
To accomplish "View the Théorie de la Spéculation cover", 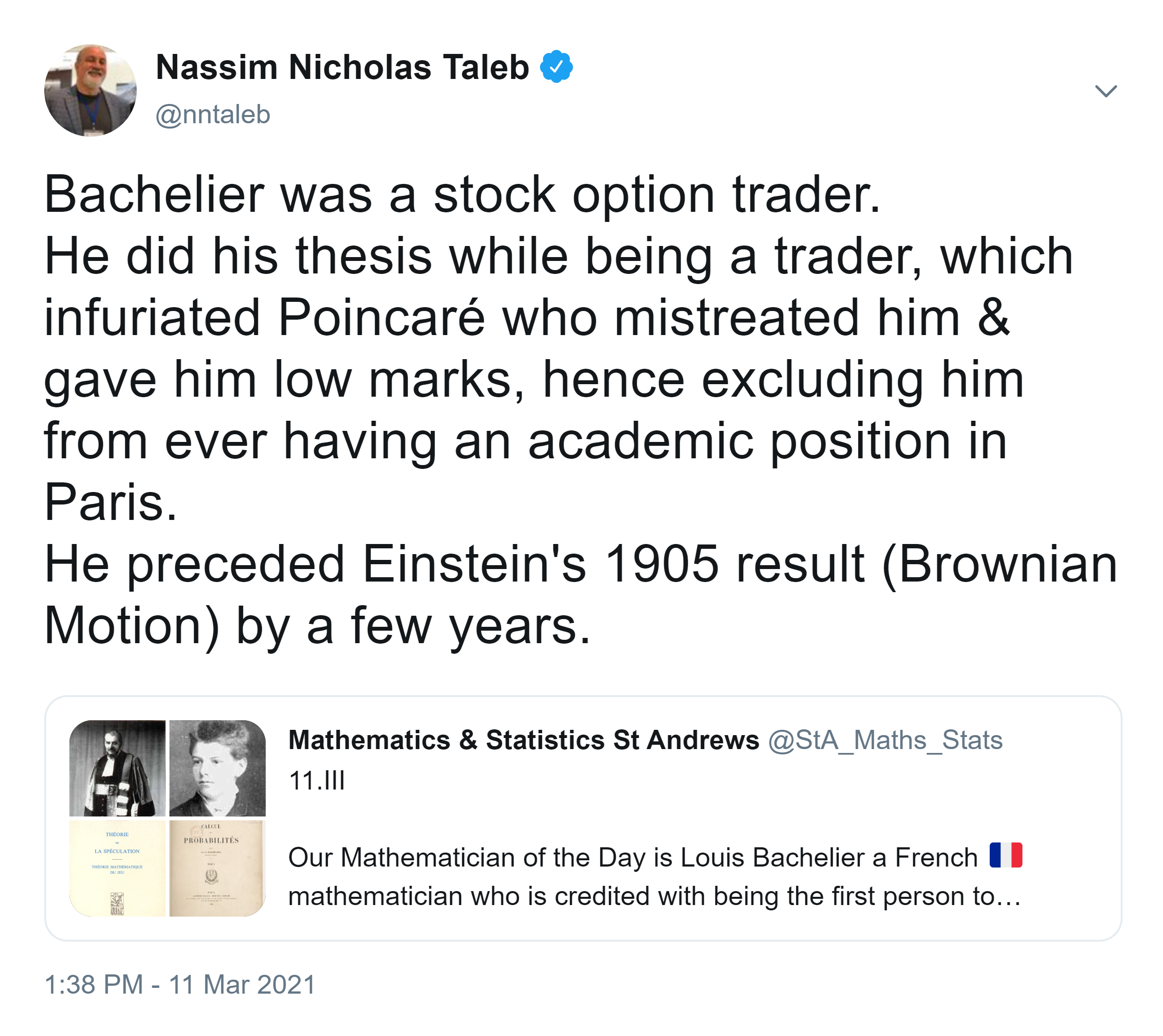I will (x=117, y=868).
